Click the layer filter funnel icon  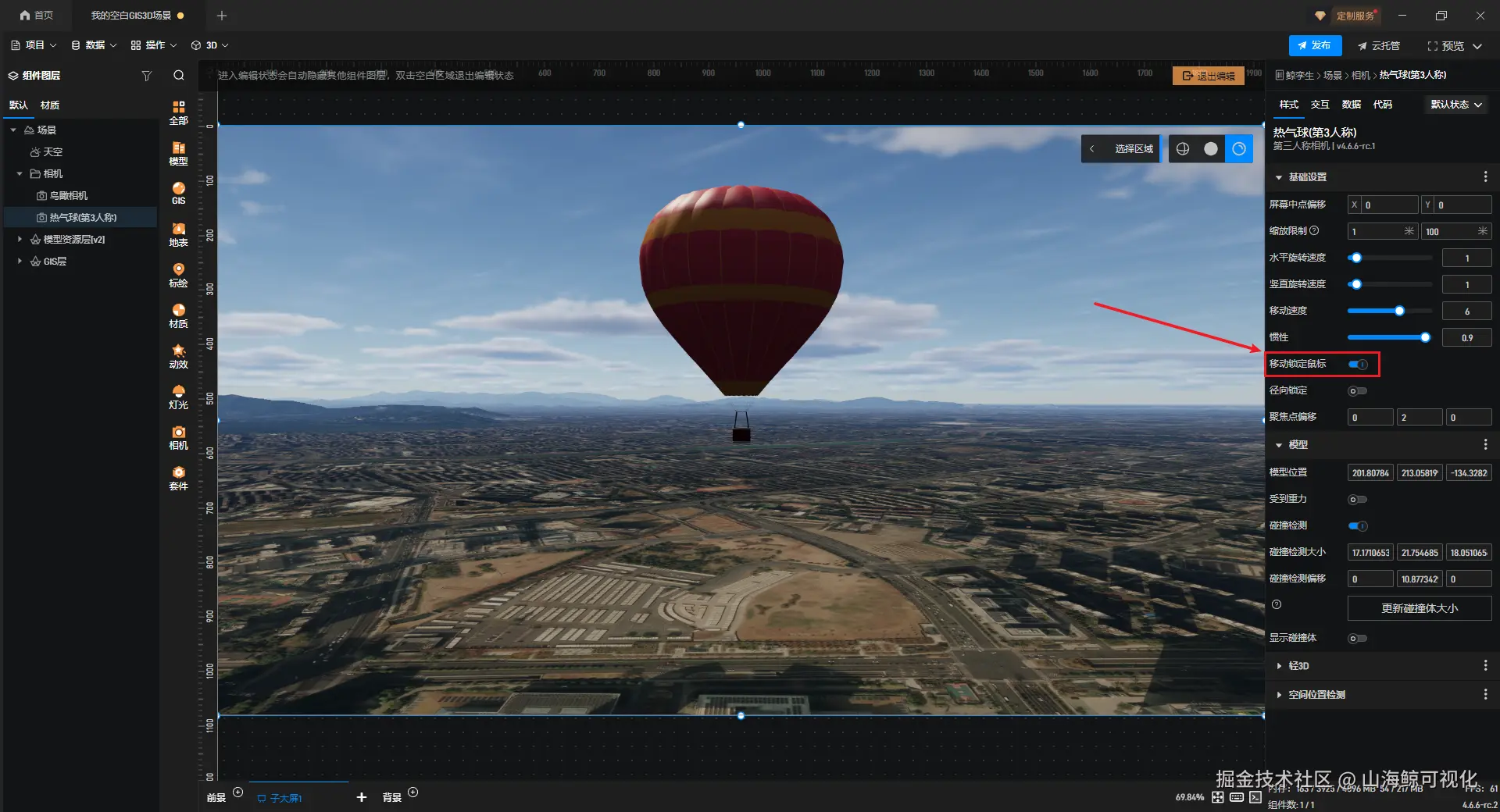[146, 76]
